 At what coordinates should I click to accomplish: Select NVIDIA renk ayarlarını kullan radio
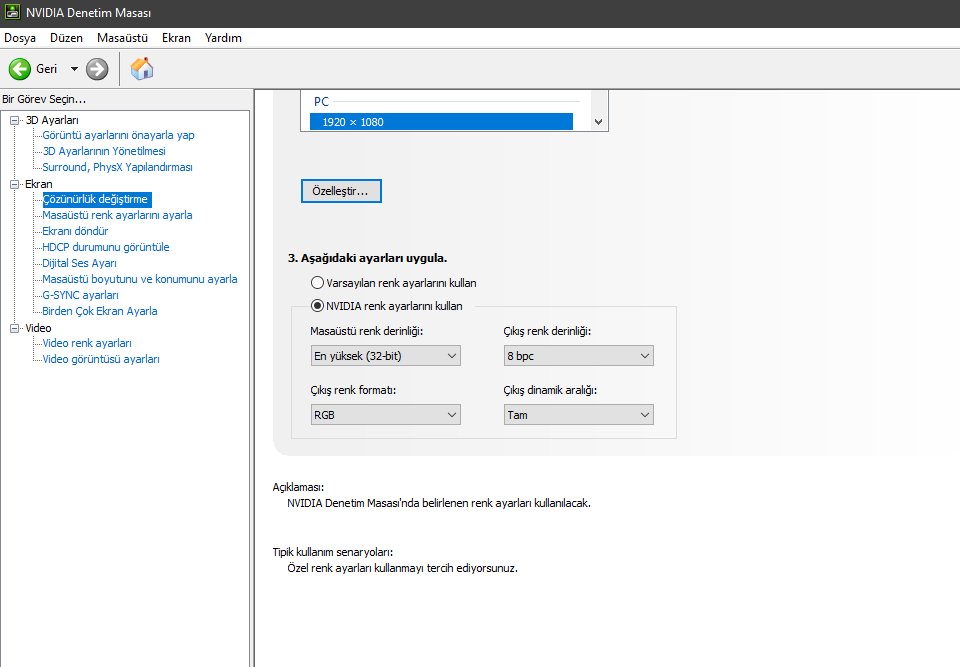pos(317,306)
